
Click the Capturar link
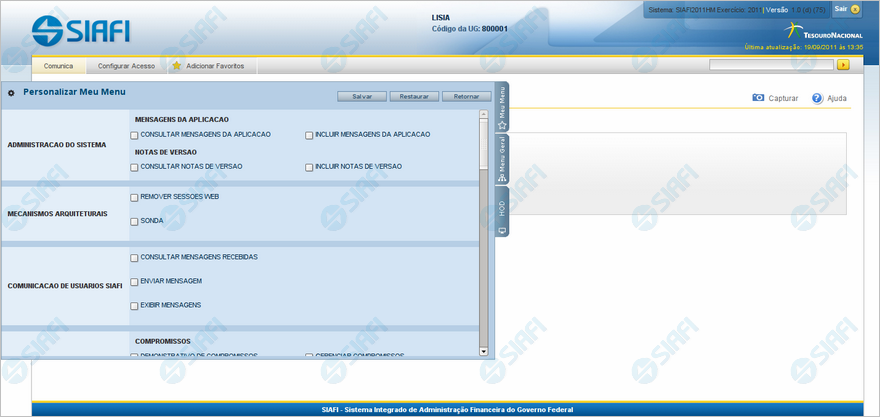pos(783,98)
